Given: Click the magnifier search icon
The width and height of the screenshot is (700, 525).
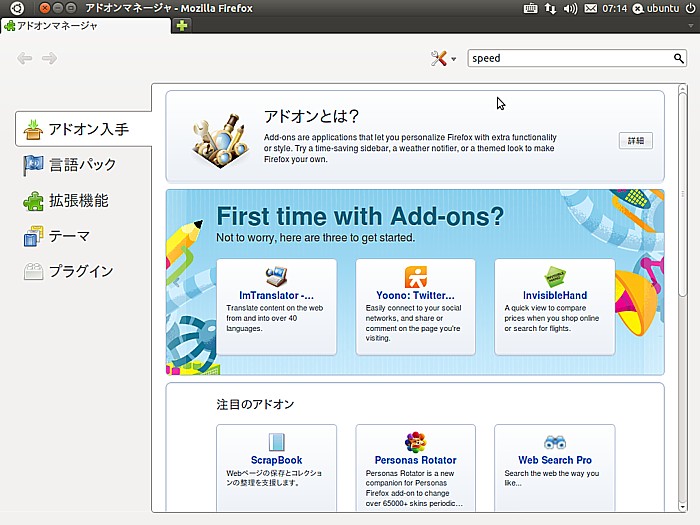Looking at the screenshot, I should (x=679, y=58).
